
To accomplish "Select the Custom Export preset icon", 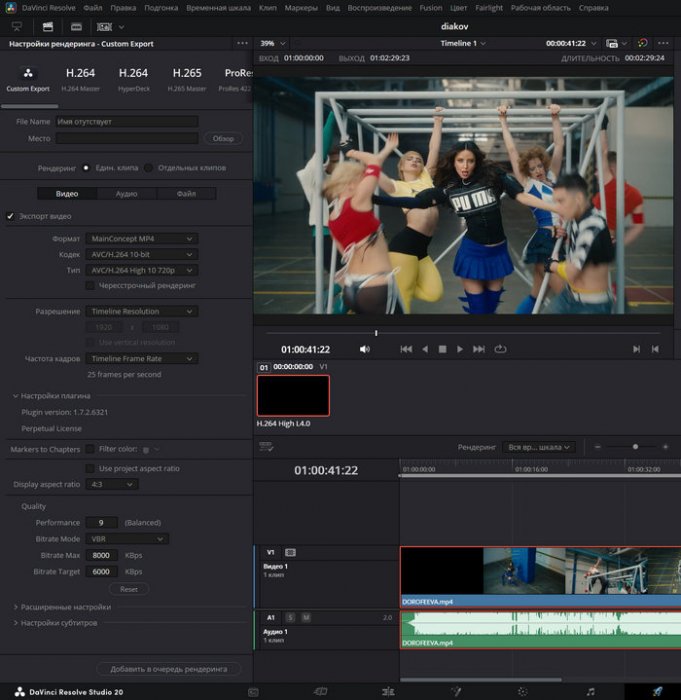I will click(x=28, y=74).
